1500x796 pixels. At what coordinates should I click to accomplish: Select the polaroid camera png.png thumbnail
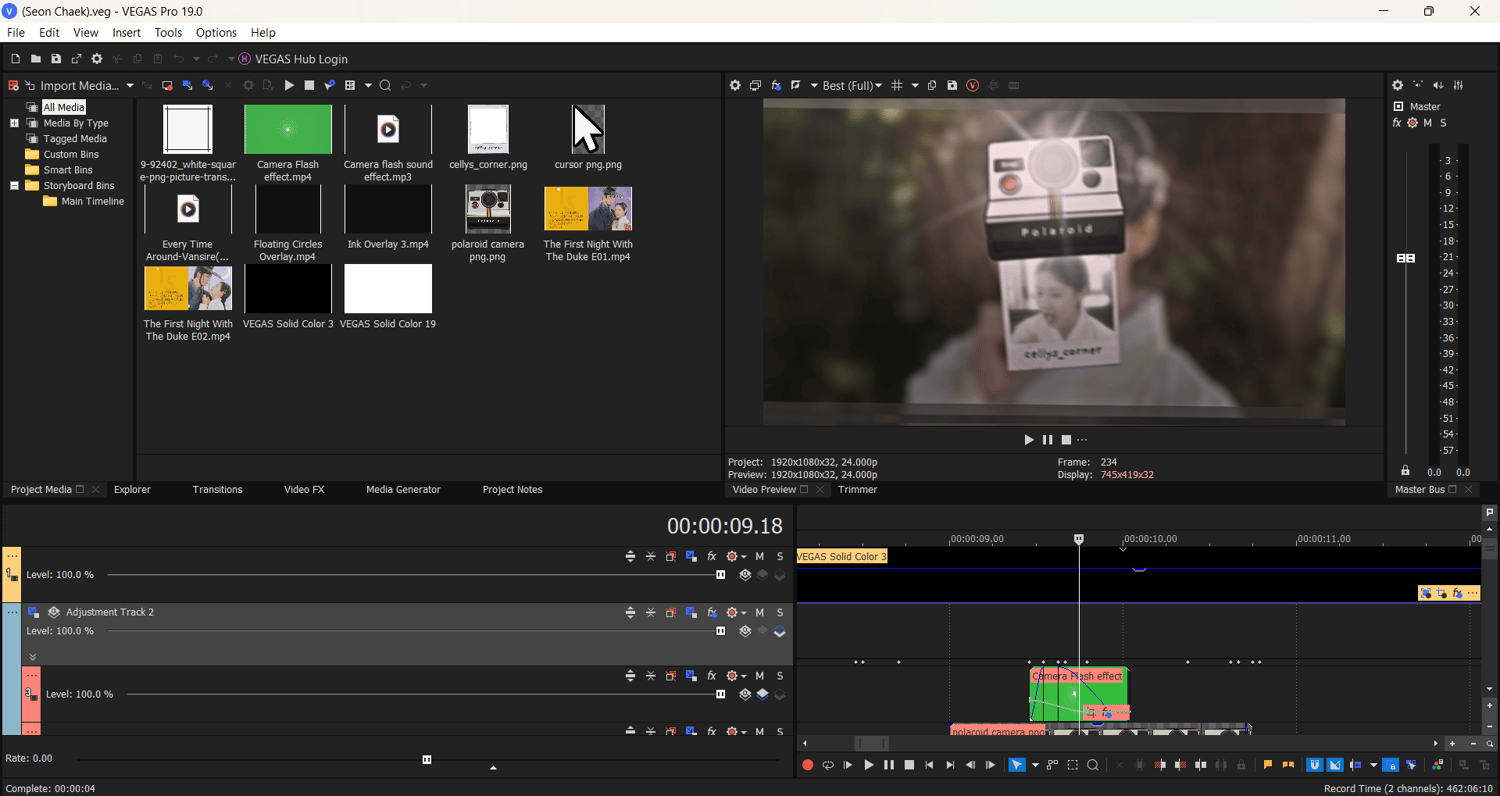[488, 209]
